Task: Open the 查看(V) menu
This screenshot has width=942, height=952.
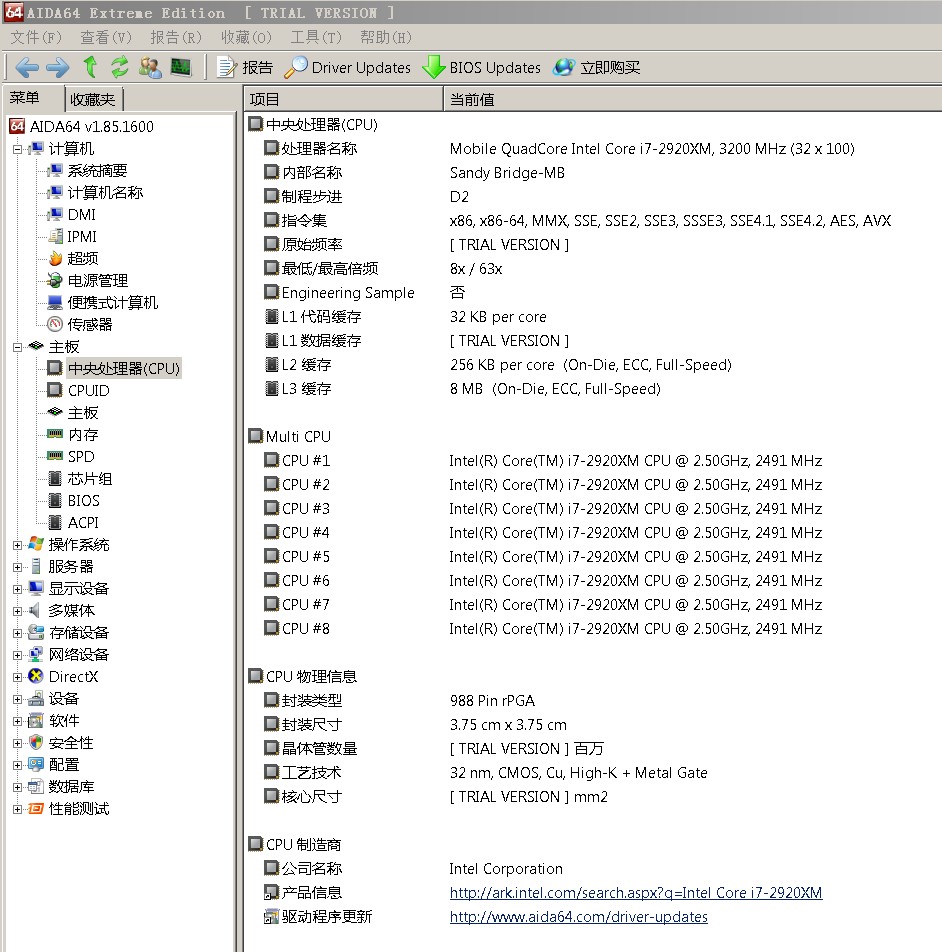Action: coord(106,38)
